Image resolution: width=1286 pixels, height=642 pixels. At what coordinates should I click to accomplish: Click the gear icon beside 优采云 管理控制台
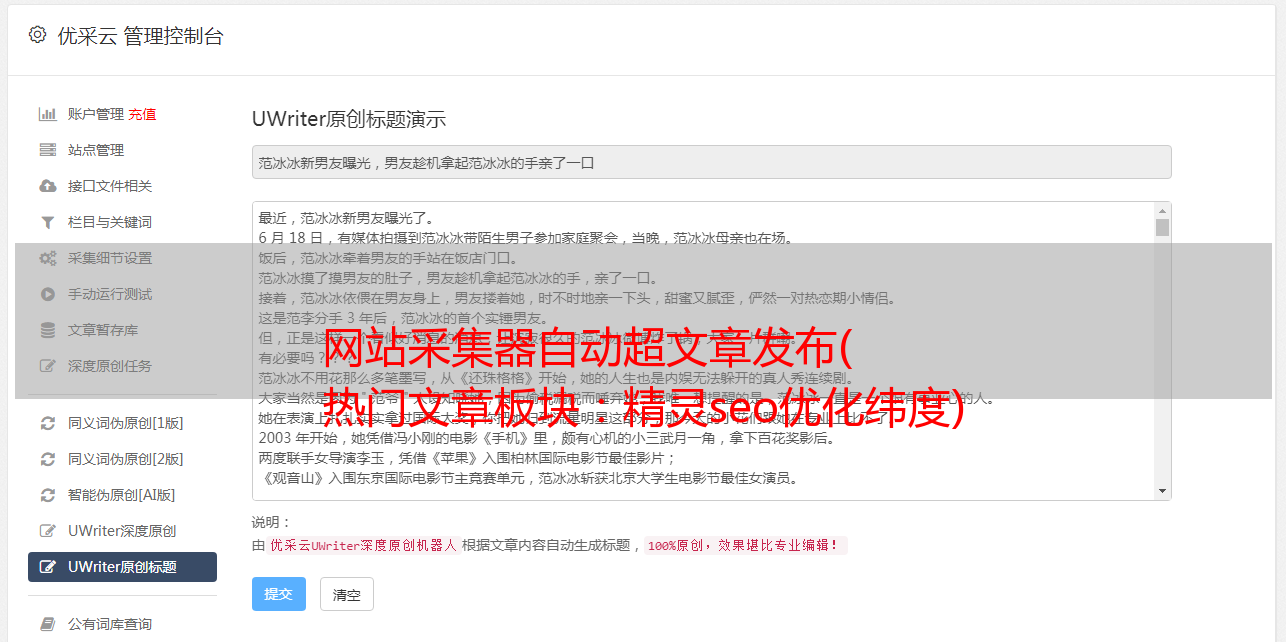[37, 35]
